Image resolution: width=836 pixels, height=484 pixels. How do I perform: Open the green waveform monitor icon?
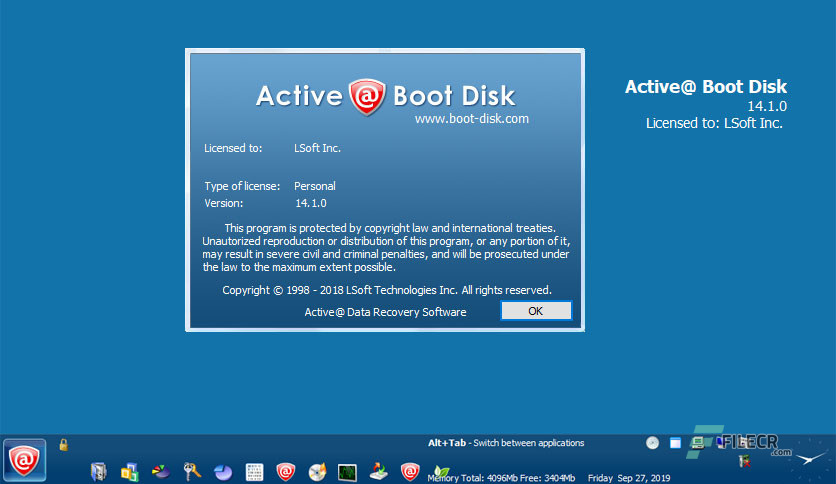tap(348, 472)
